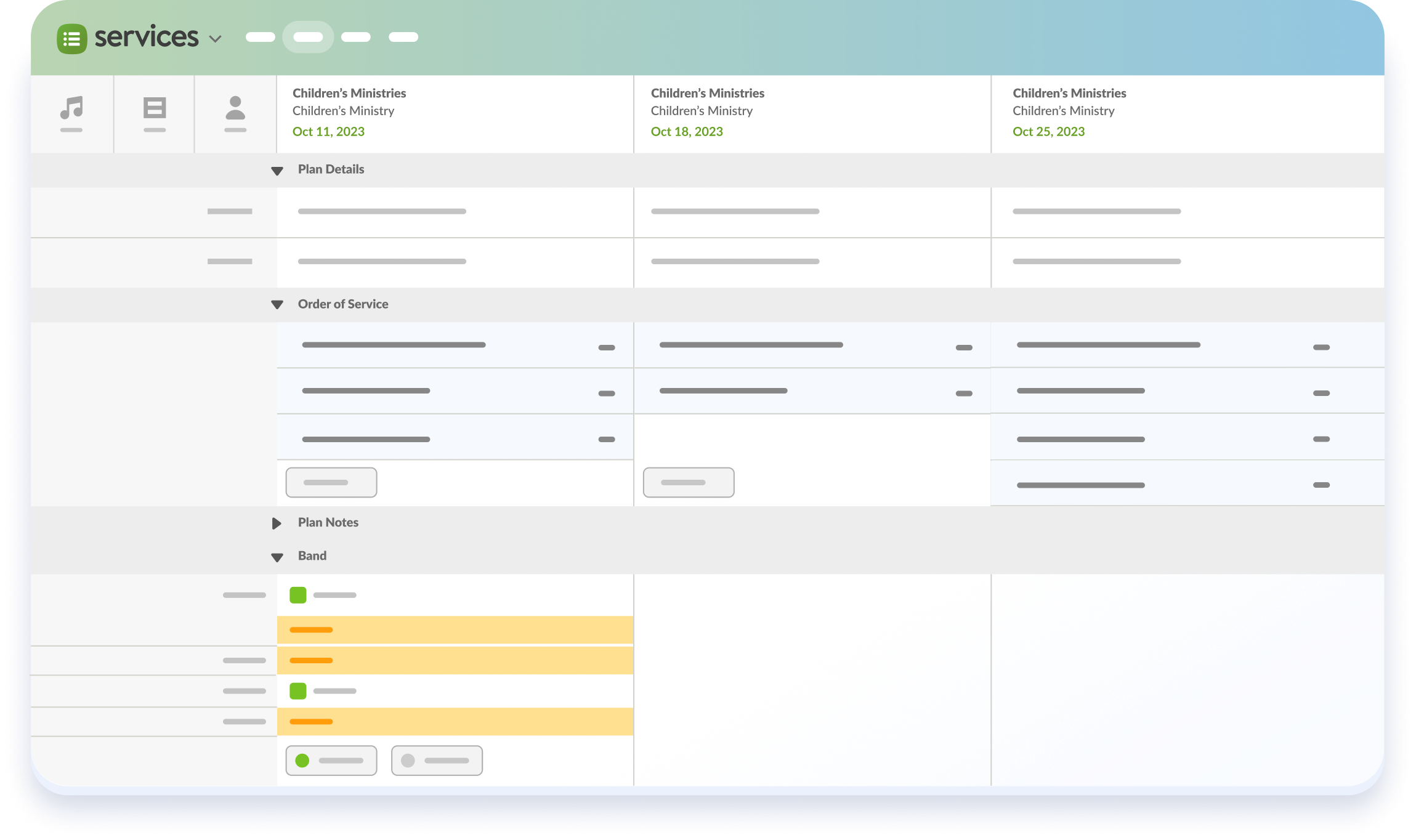
Task: Collapse the Band section triangle
Action: (x=277, y=557)
